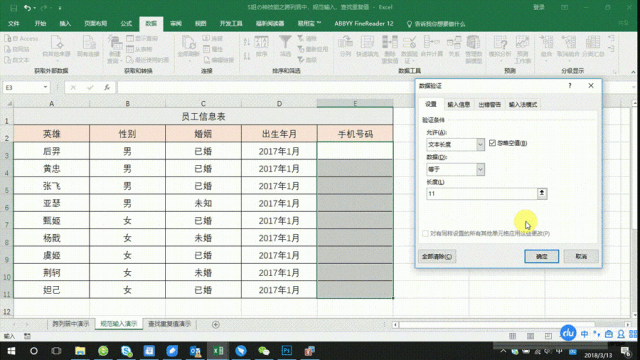640x360 pixels.
Task: Open the 开发工具 Developer ribbon tab
Action: (231, 24)
